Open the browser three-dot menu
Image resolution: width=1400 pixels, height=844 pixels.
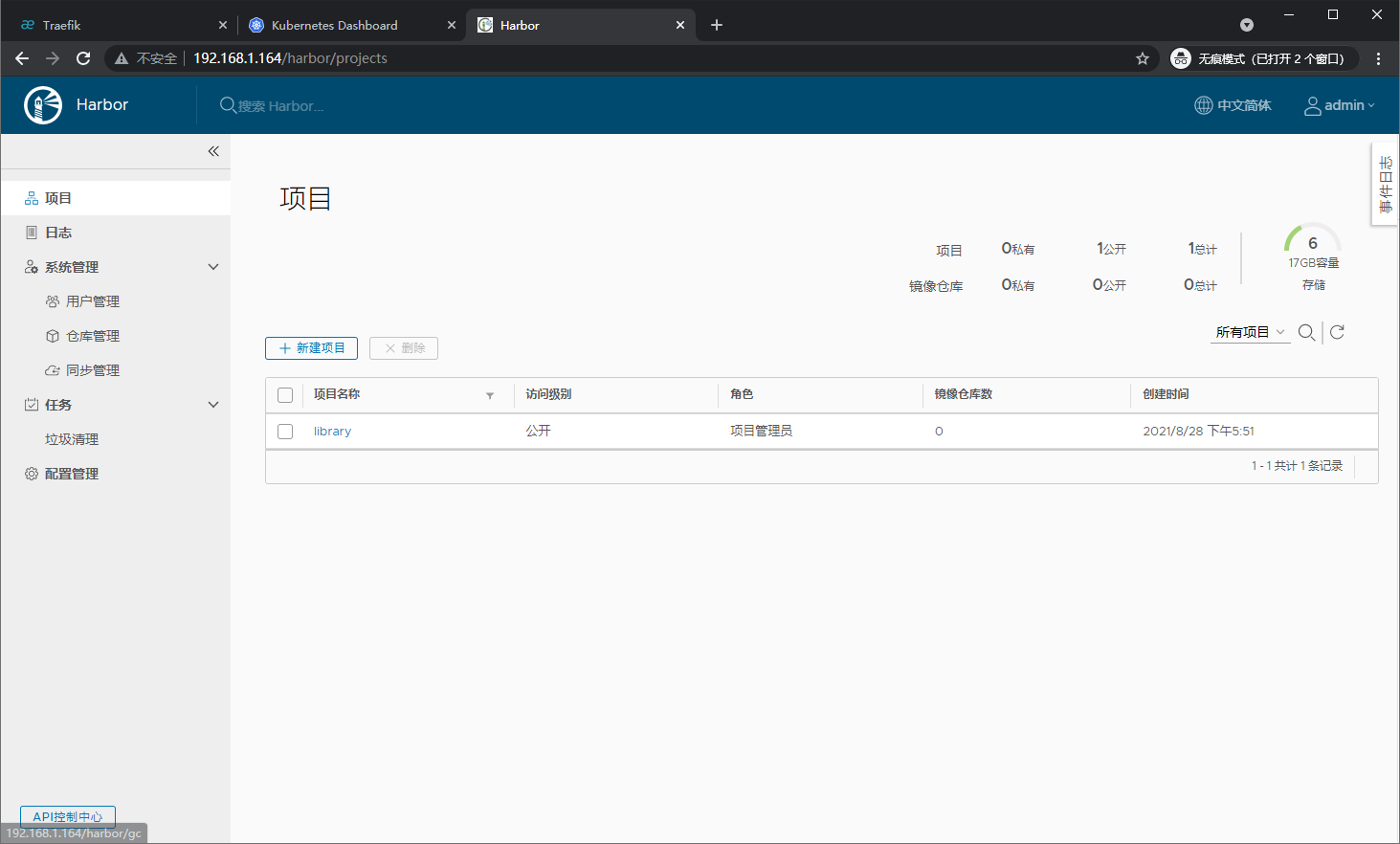pyautogui.click(x=1378, y=58)
